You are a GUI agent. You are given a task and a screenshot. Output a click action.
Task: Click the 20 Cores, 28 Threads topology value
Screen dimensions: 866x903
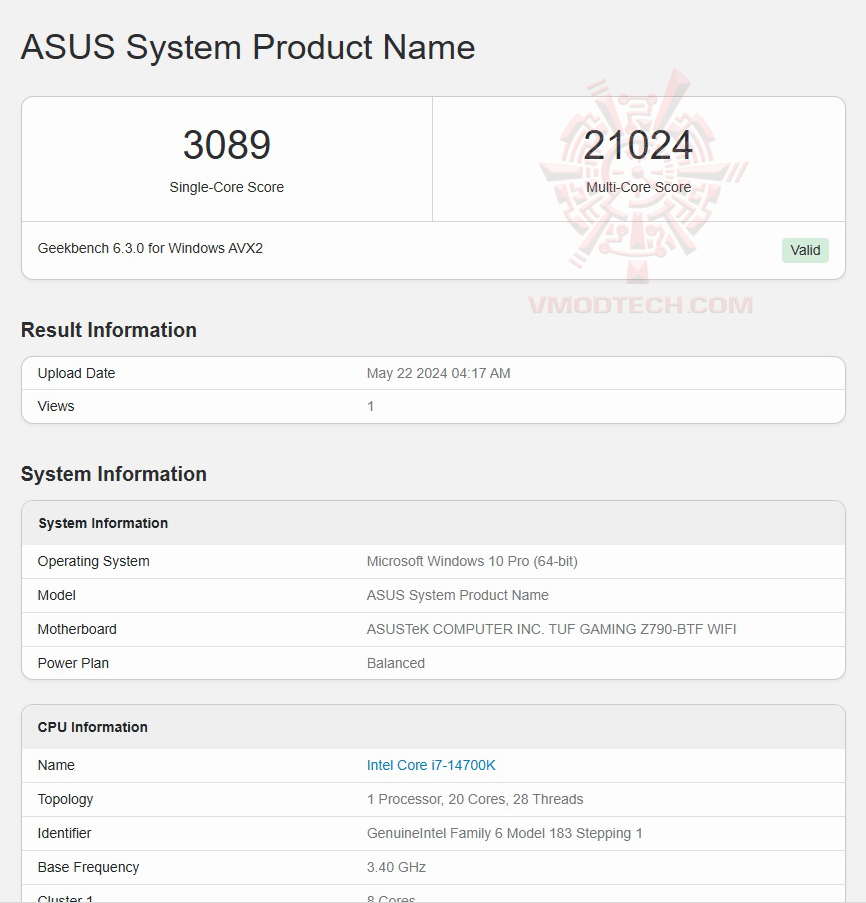(x=475, y=799)
